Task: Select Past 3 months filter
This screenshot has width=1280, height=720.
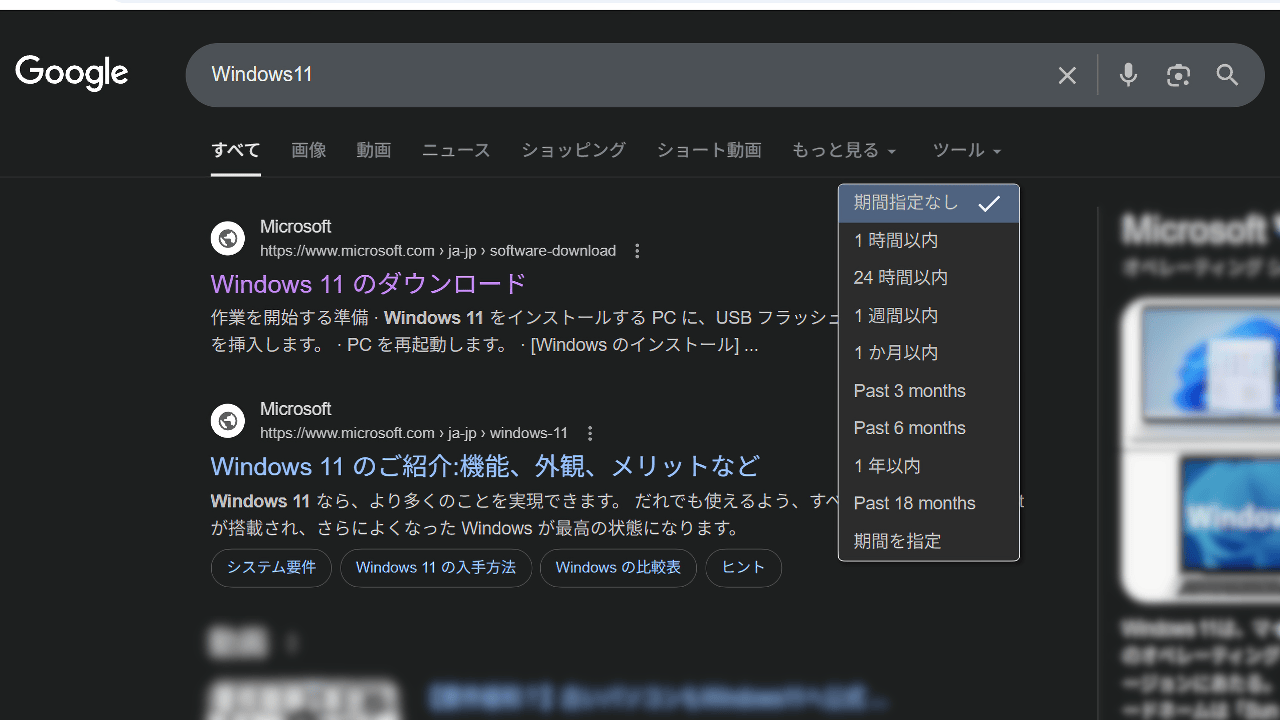Action: point(929,390)
